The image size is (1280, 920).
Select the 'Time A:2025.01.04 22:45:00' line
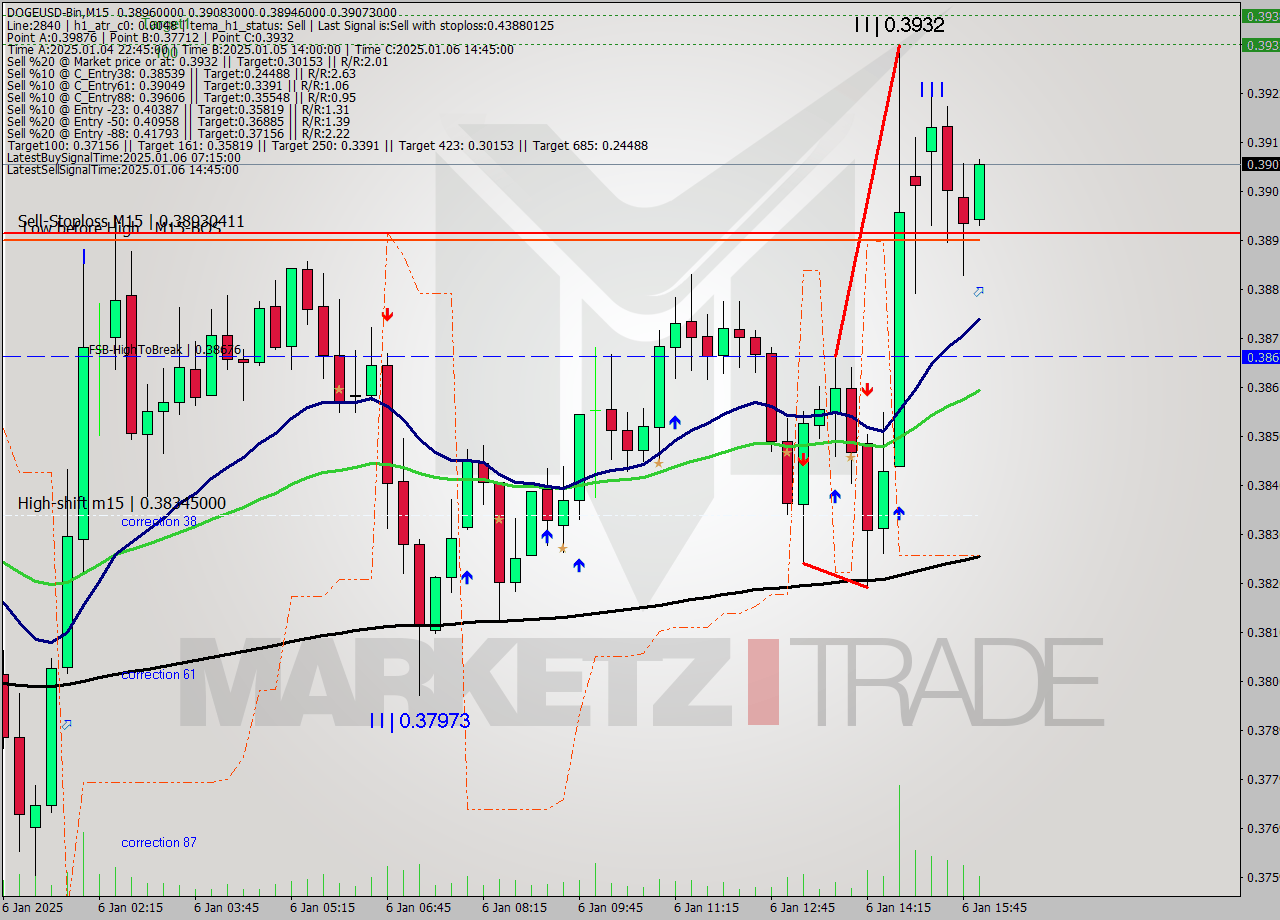coord(260,49)
